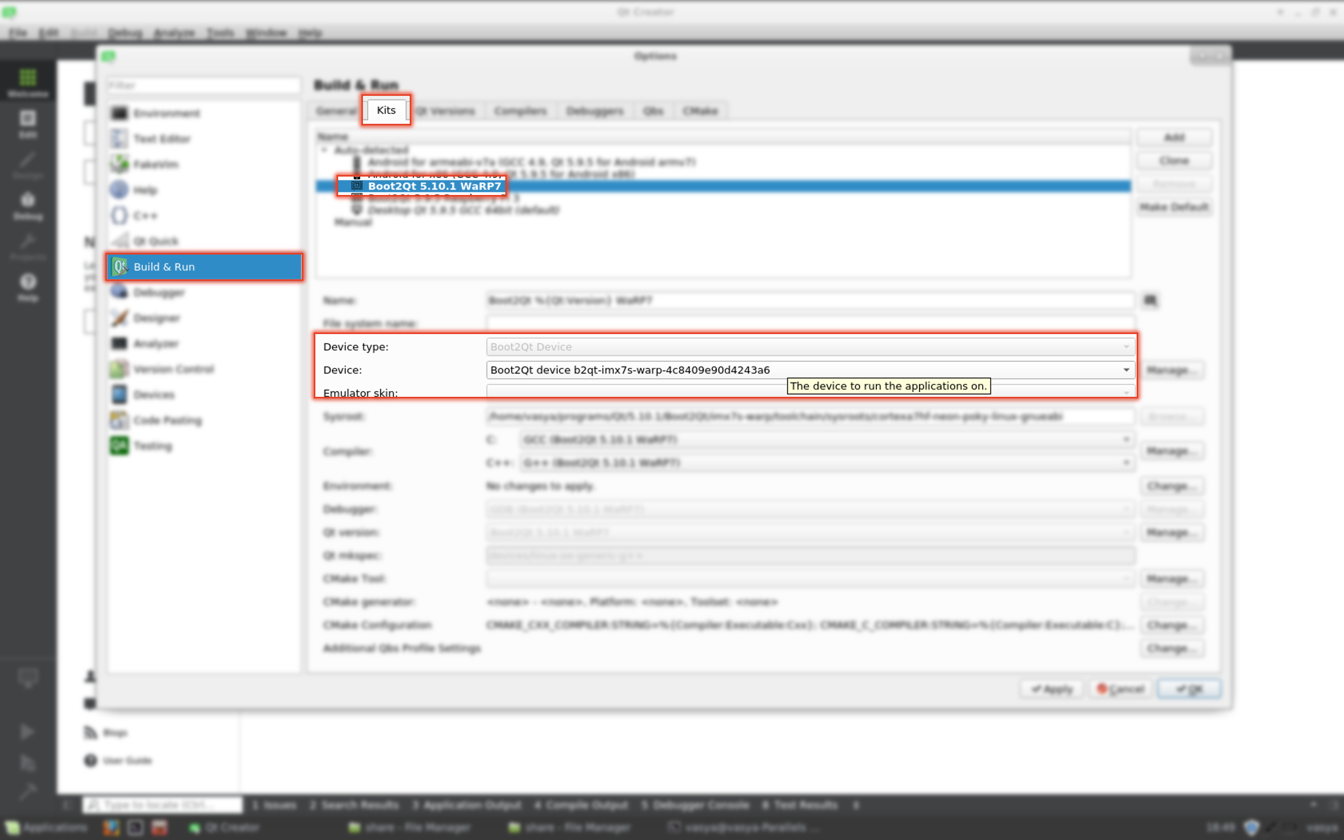Click the kit Name input field
Viewport: 1344px width, 840px height.
[x=810, y=300]
